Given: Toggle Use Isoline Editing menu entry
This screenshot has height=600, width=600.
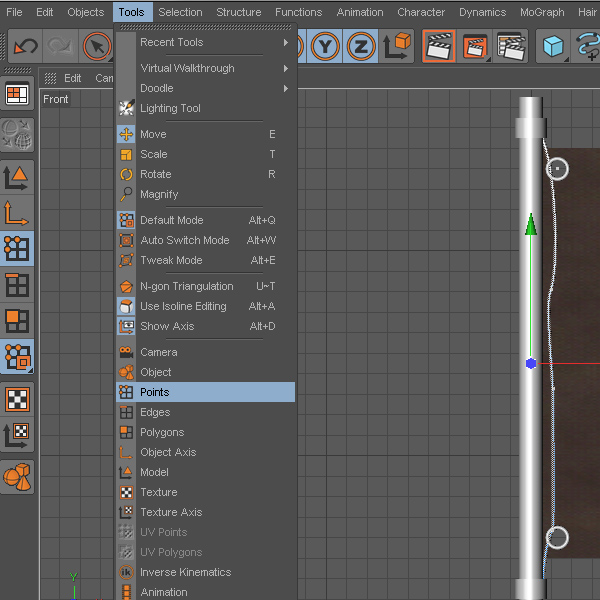Looking at the screenshot, I should pyautogui.click(x=205, y=306).
